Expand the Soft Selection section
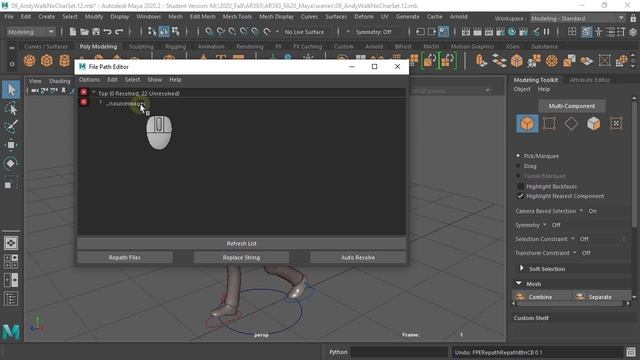 [x=522, y=268]
